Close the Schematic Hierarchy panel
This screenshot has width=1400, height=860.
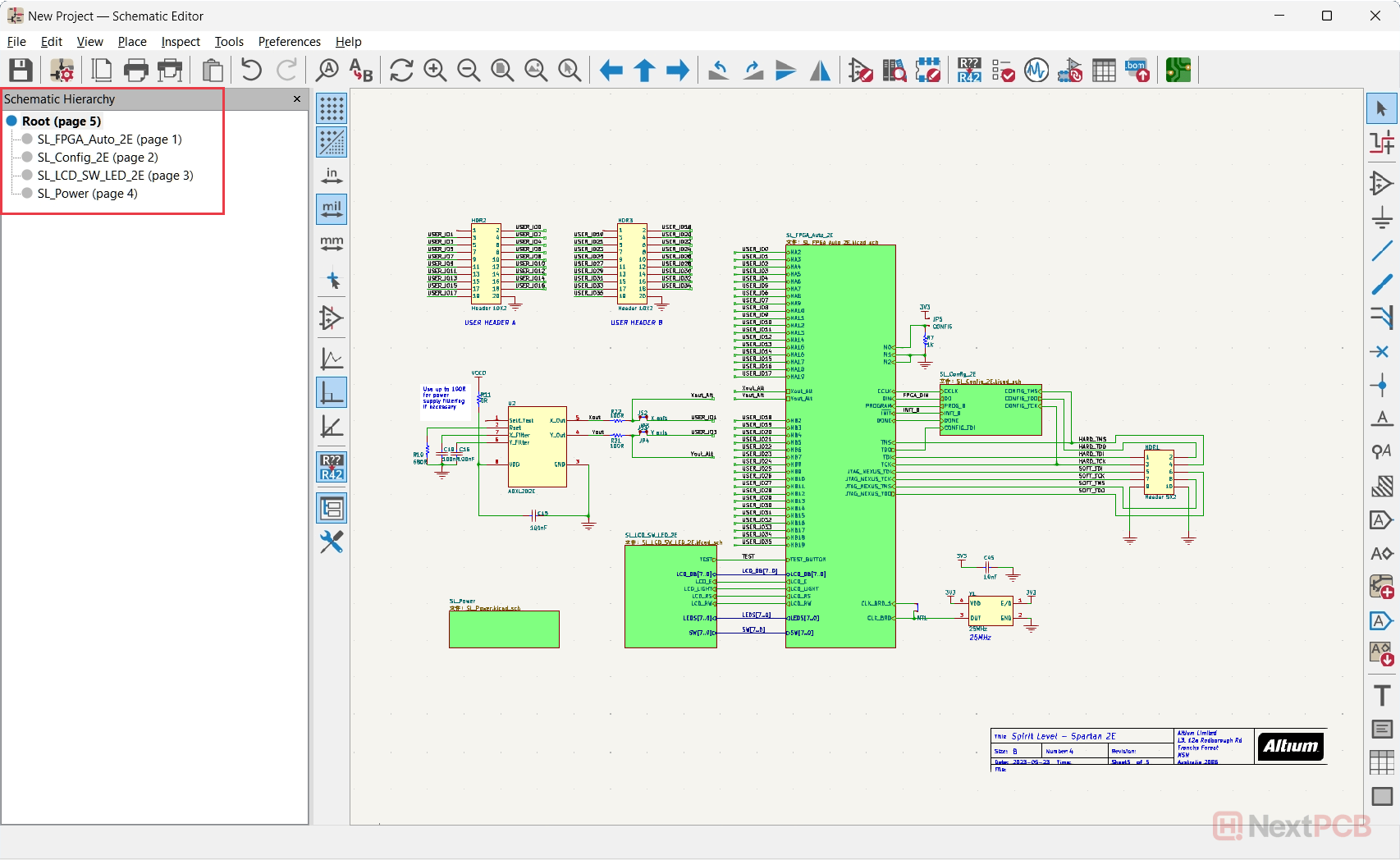pos(297,99)
